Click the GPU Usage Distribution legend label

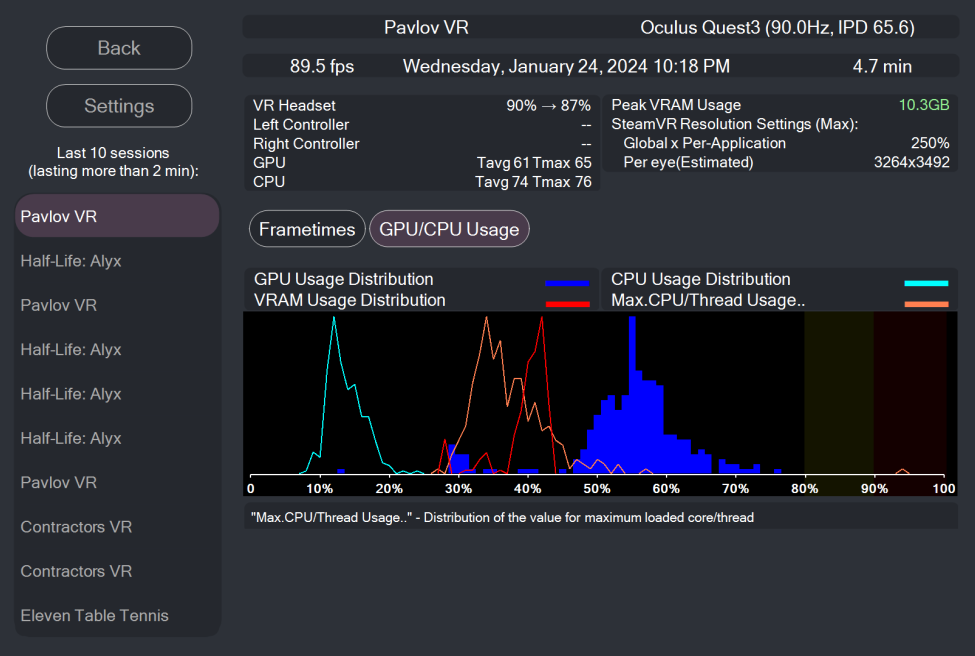pyautogui.click(x=344, y=280)
